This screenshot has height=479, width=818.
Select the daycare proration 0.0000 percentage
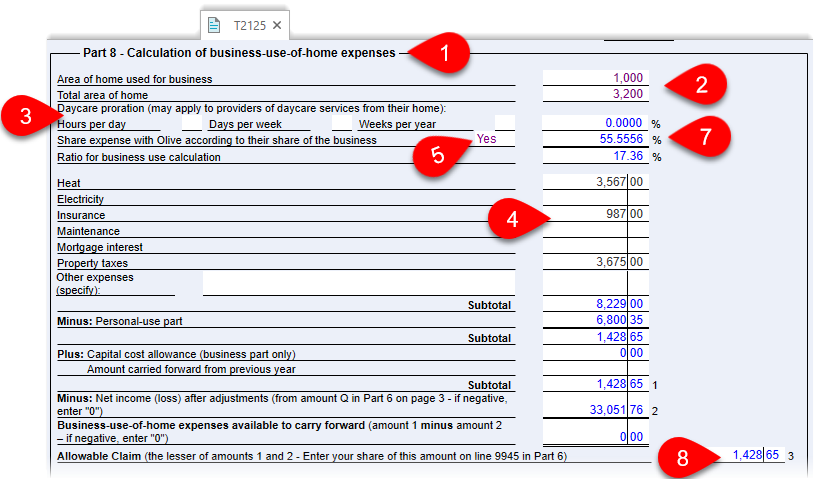[x=595, y=123]
